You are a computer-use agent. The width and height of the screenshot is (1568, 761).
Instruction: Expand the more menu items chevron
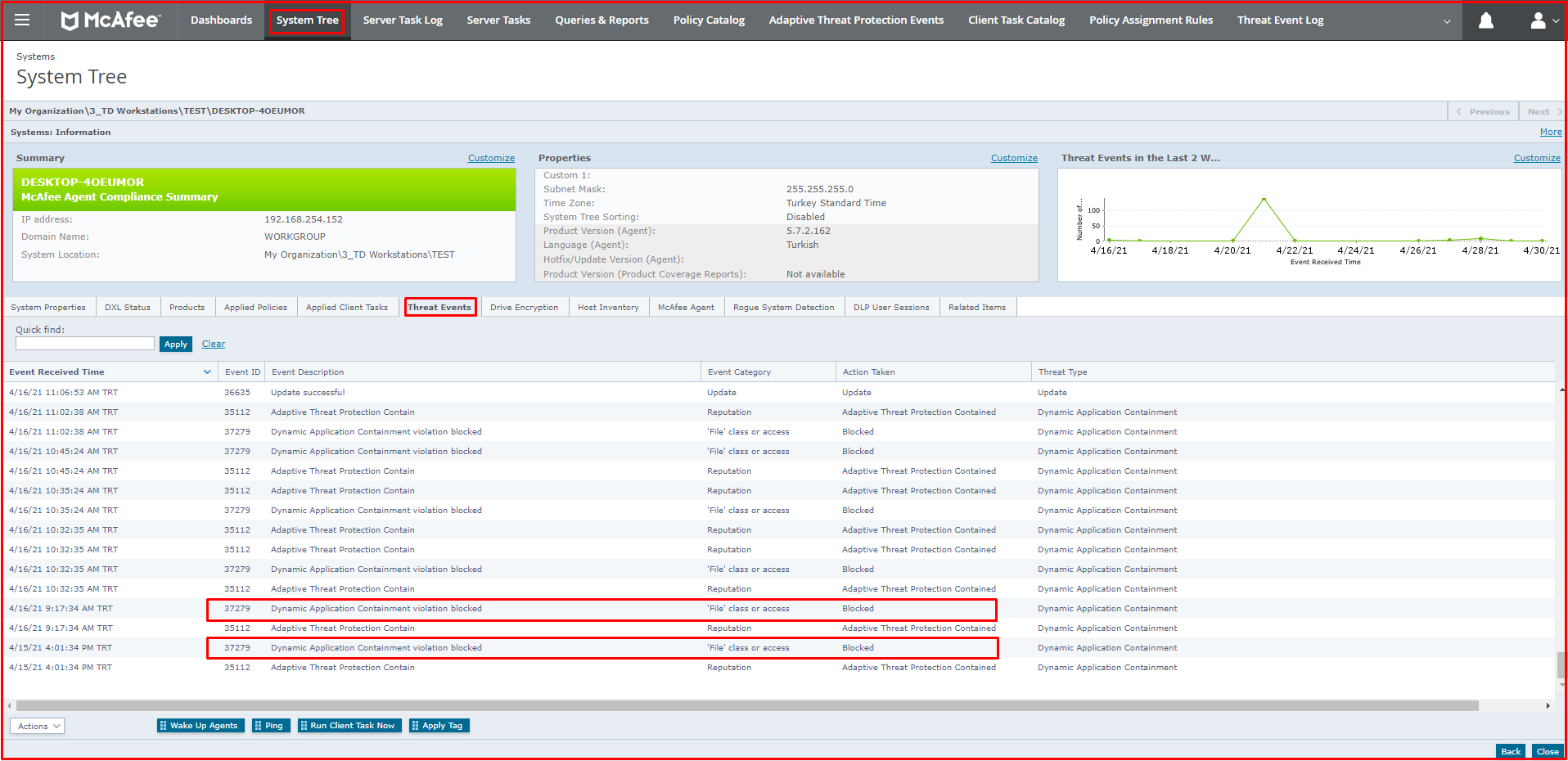pyautogui.click(x=1446, y=21)
